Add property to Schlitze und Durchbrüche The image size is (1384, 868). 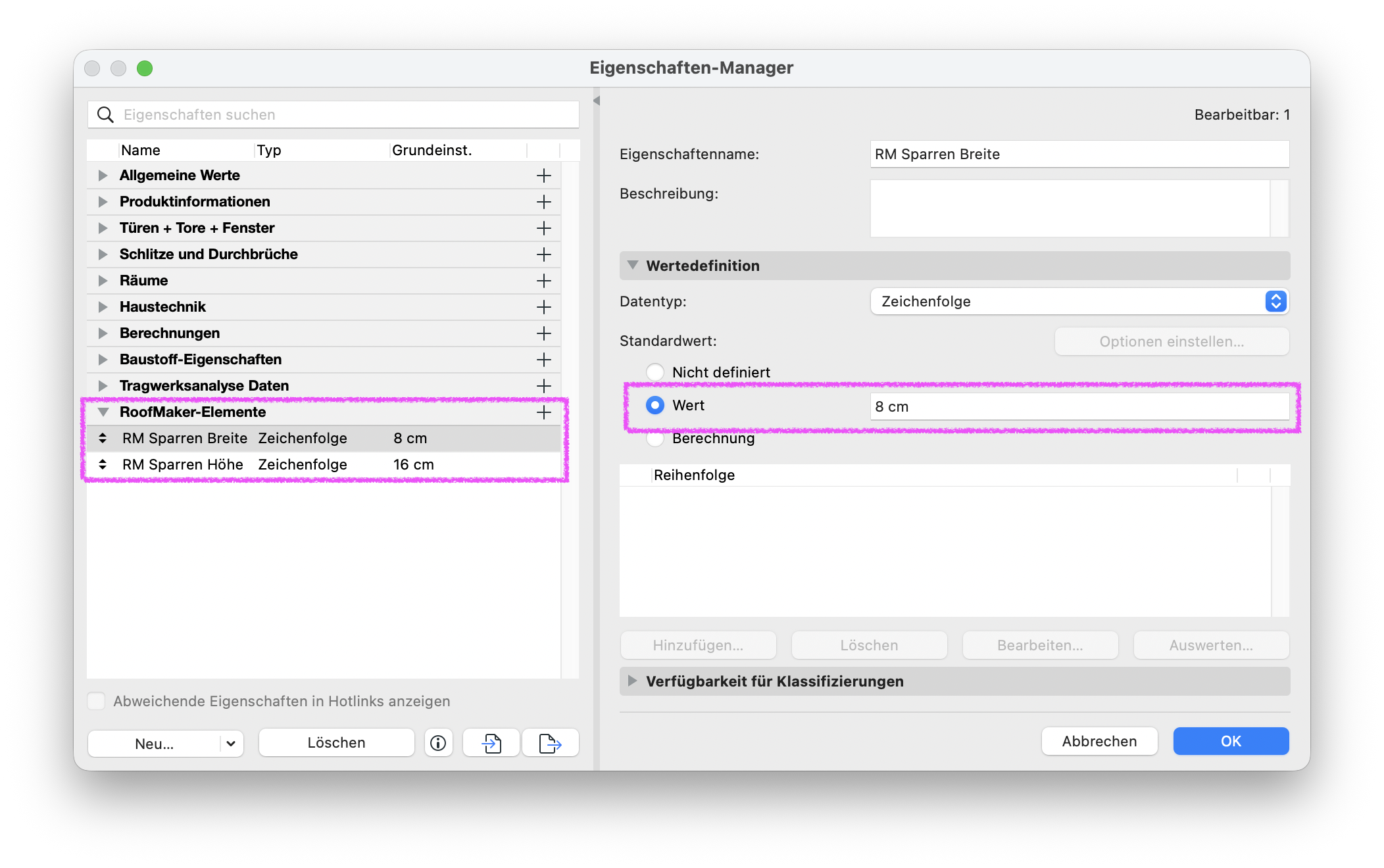pyautogui.click(x=543, y=254)
